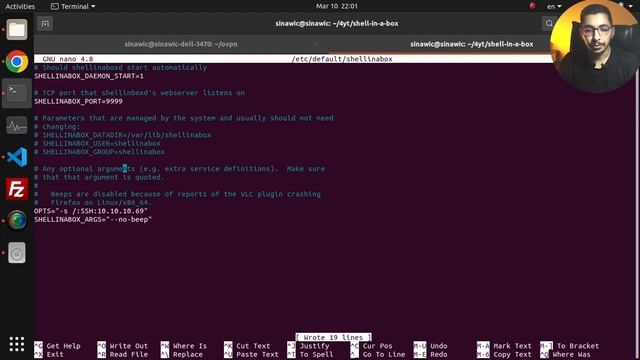The width and height of the screenshot is (640, 360).
Task: Click the red recording indicator in top bar
Action: click(x=532, y=6)
